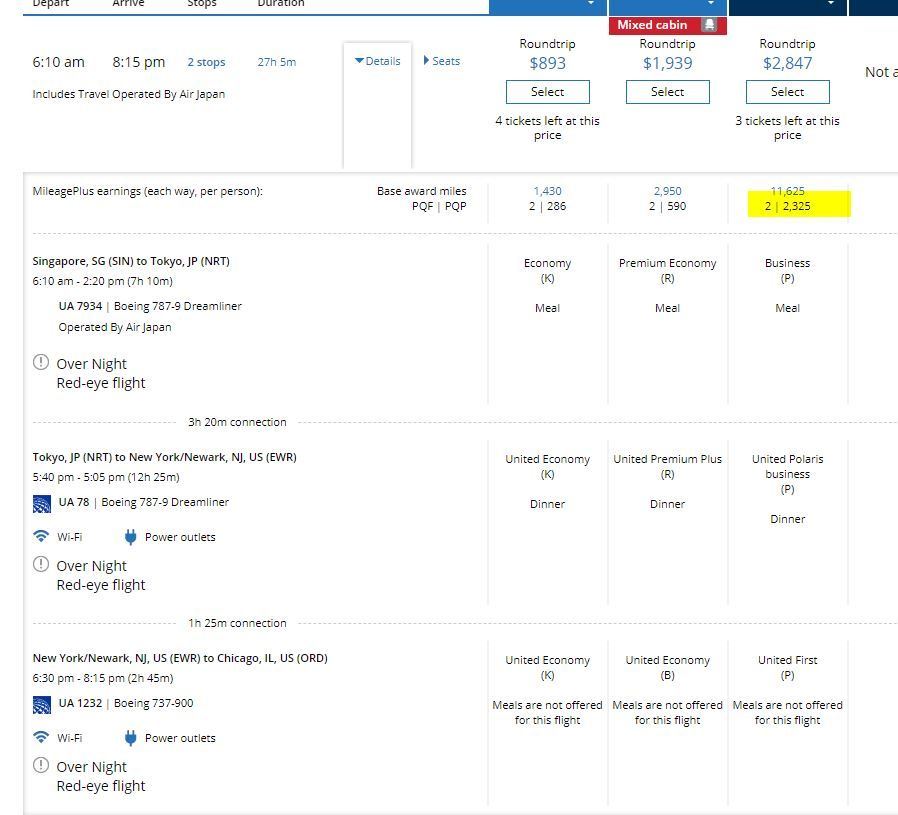Click the Business (P) cabin label for the Singapore flight

(787, 270)
